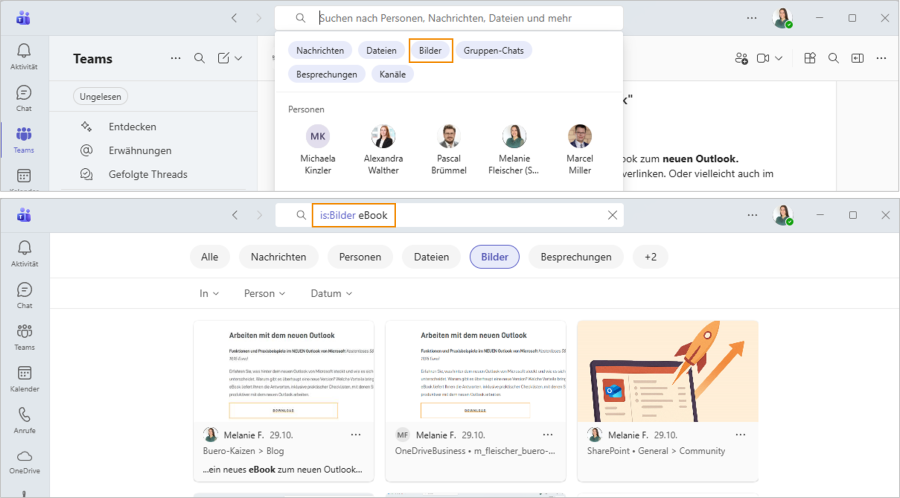Open Anrufe from the left sidebar
The height and width of the screenshot is (498, 900).
coord(24,420)
